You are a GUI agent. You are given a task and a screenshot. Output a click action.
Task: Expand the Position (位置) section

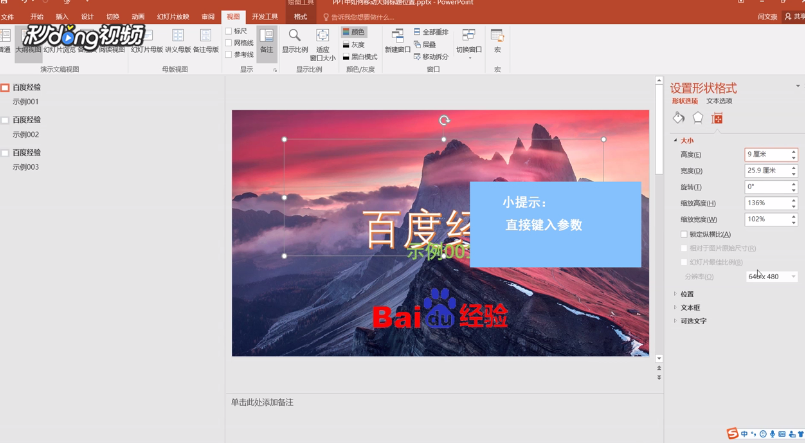pos(676,294)
